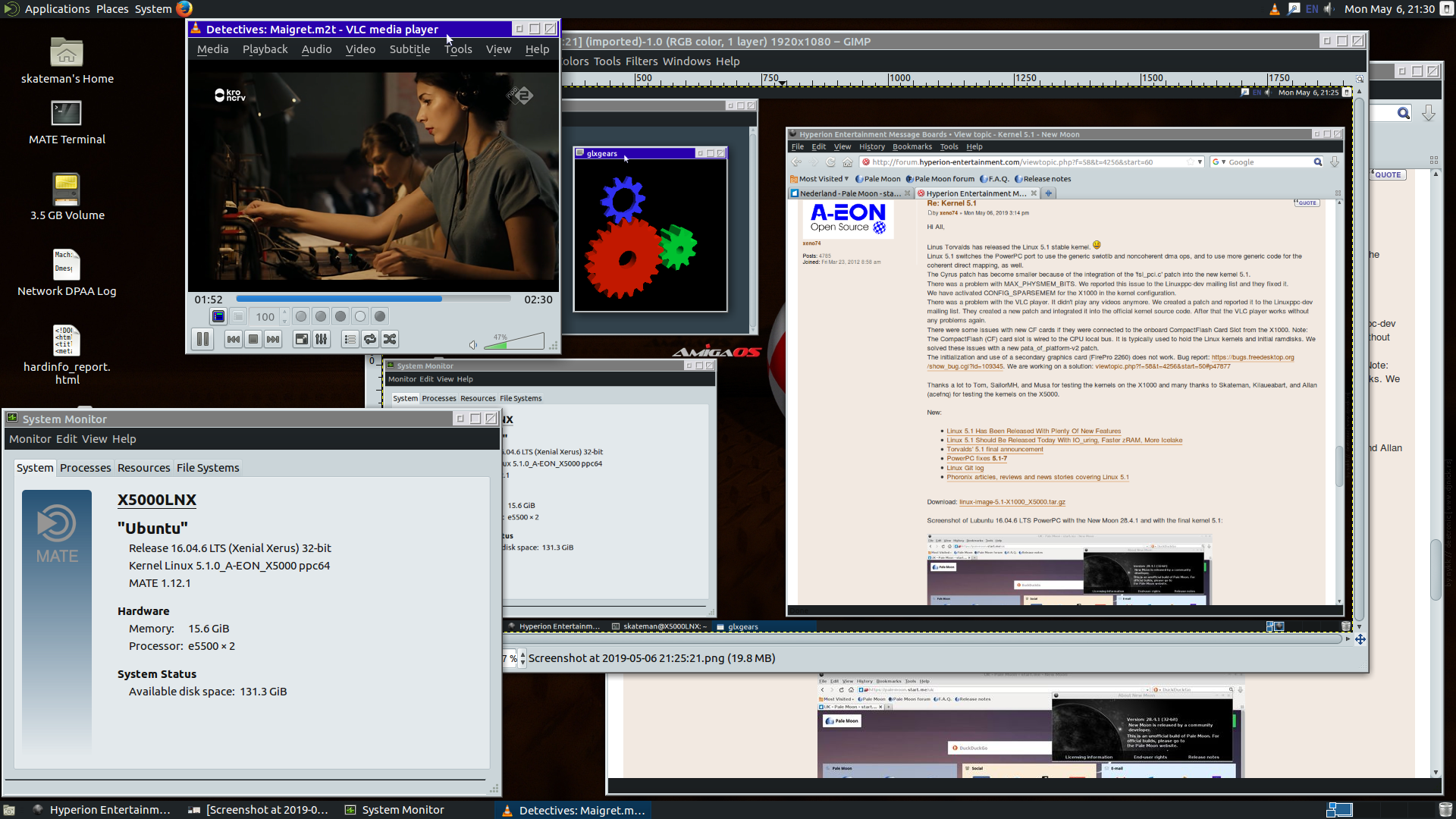Mute audio via VLC speaker icon
1456x819 pixels.
[473, 345]
